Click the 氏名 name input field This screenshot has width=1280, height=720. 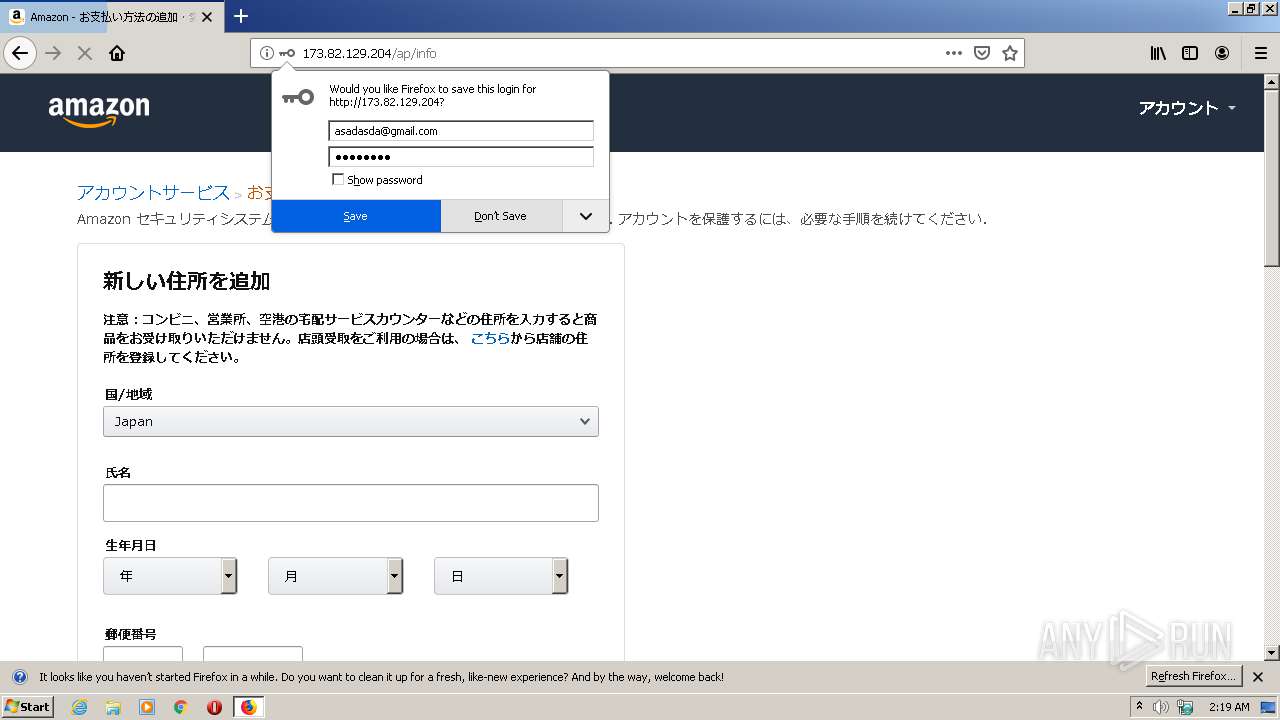coord(351,503)
